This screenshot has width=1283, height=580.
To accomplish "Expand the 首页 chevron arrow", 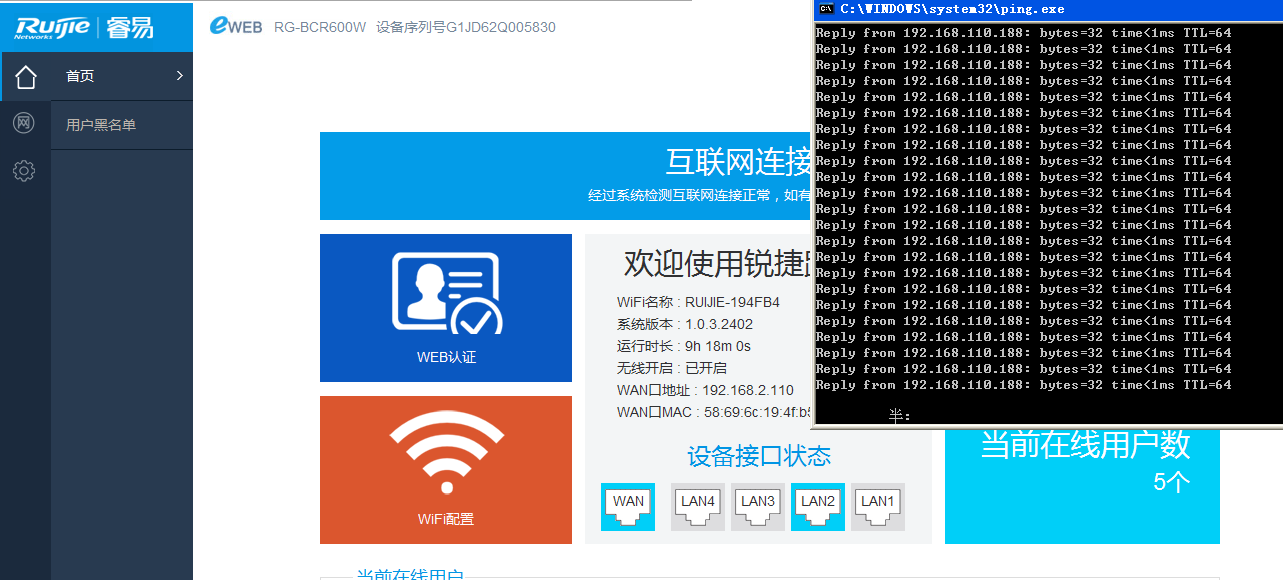I will click(x=180, y=76).
